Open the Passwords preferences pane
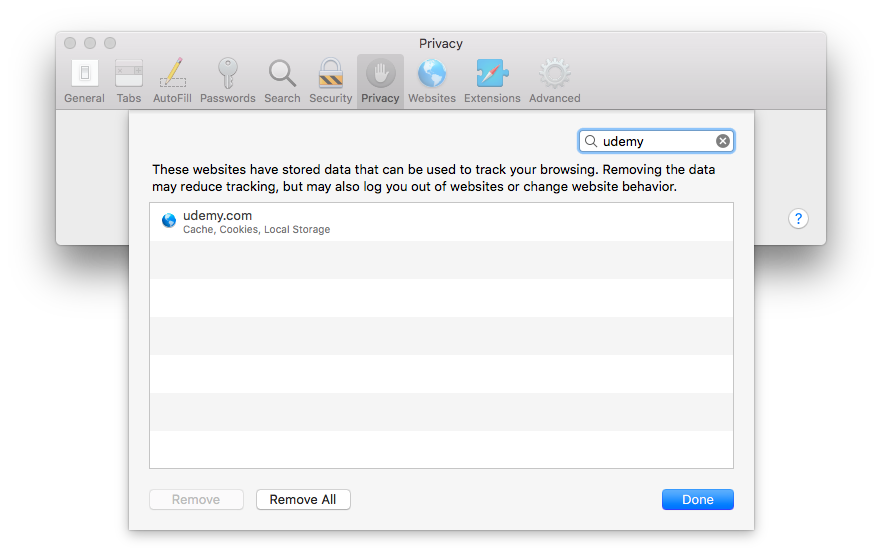This screenshot has width=882, height=551. [x=228, y=81]
